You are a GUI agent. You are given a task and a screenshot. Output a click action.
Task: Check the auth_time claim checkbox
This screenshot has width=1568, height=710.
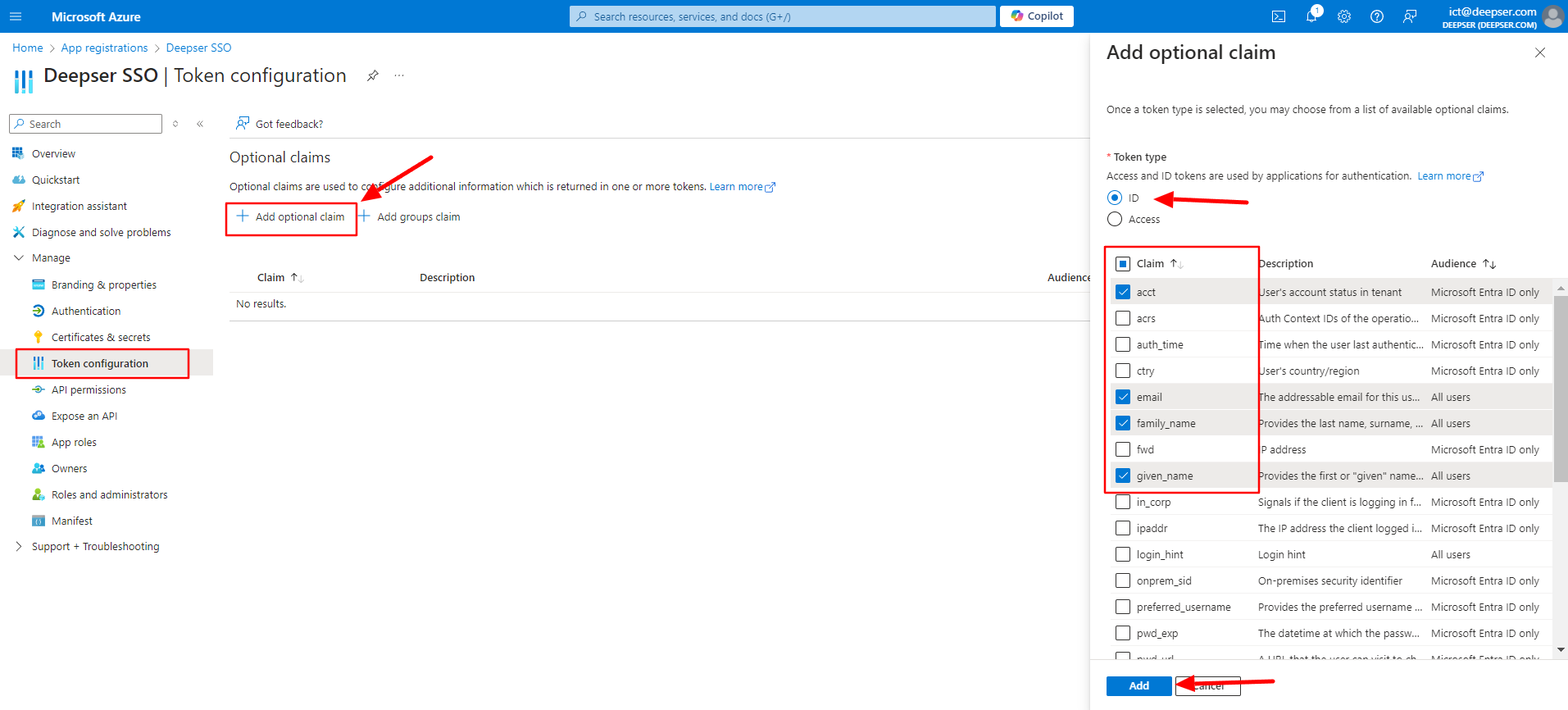click(x=1123, y=344)
